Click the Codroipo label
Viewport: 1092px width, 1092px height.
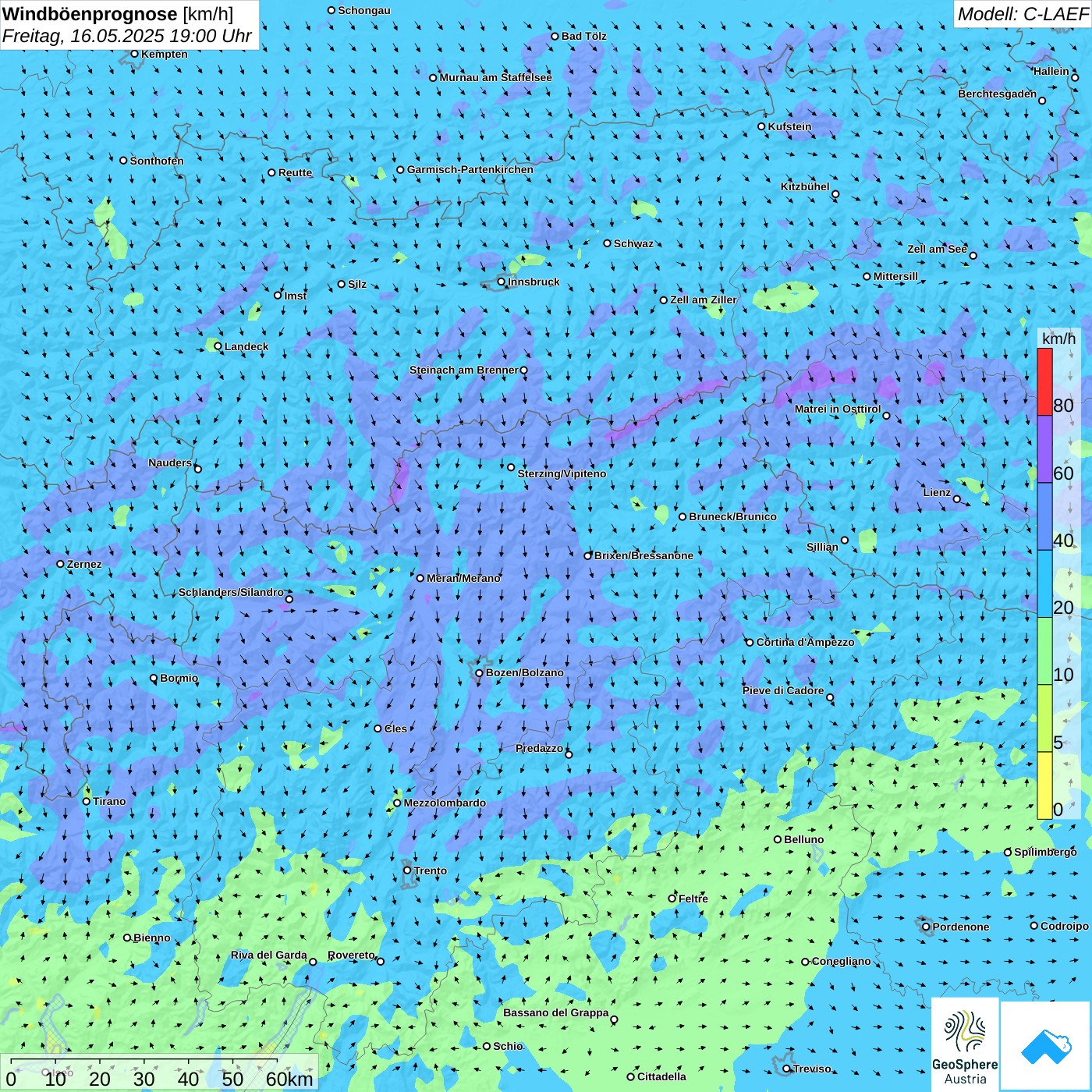point(1064,926)
